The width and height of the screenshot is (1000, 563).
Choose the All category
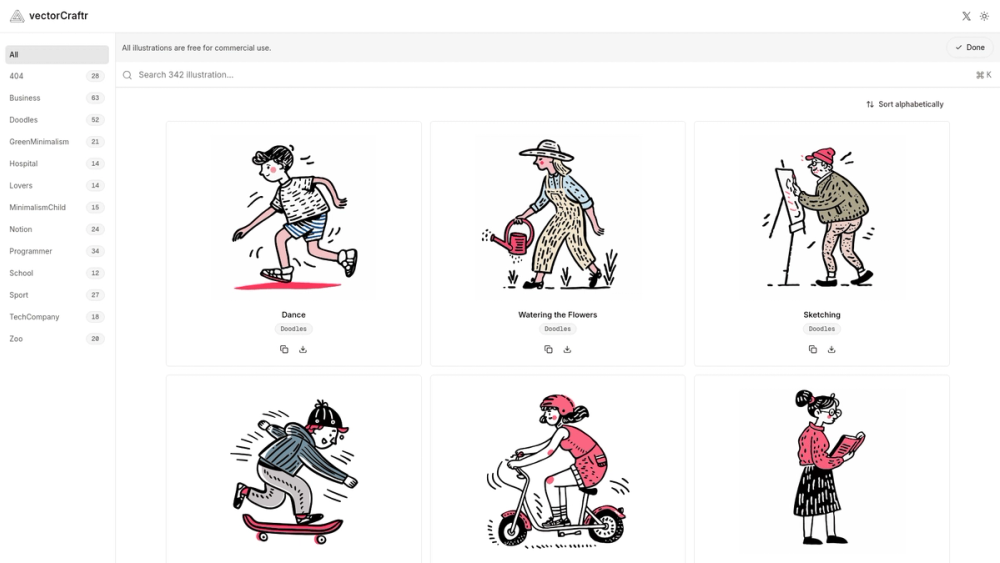coord(56,55)
